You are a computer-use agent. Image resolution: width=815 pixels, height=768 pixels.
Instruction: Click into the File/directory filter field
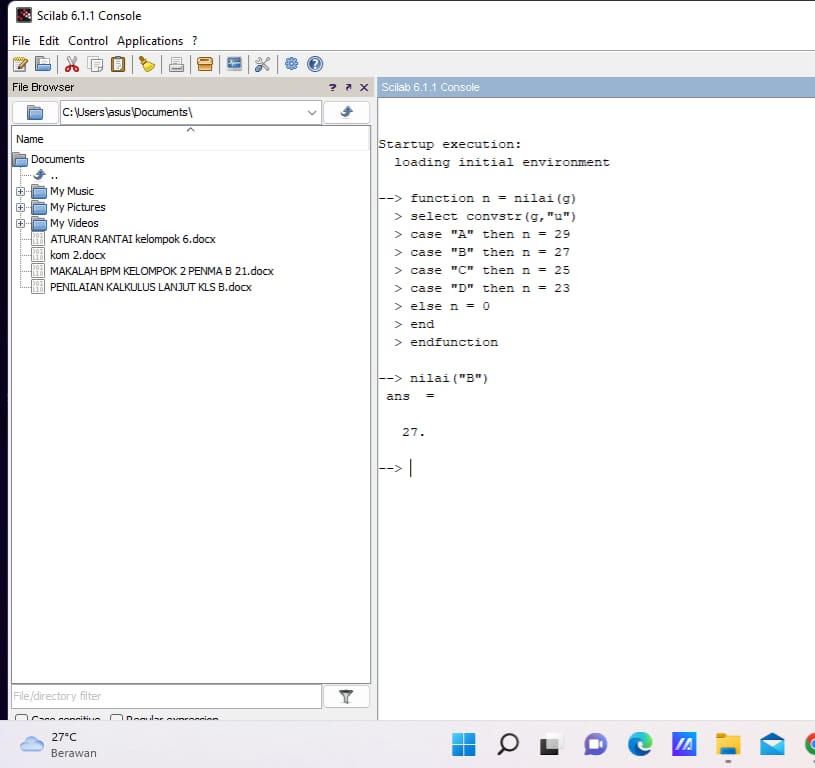tap(166, 696)
